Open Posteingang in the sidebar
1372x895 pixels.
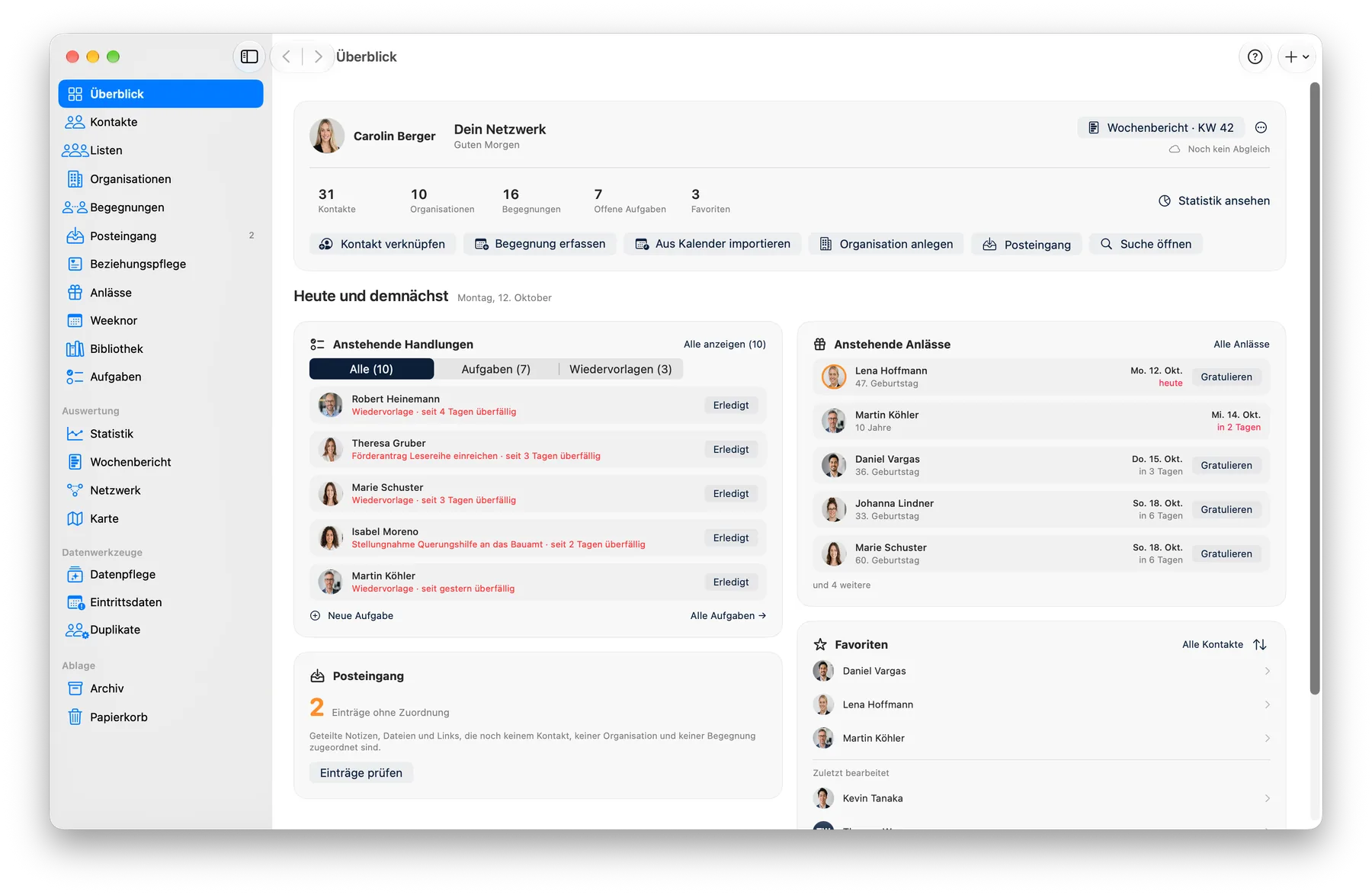(x=161, y=236)
